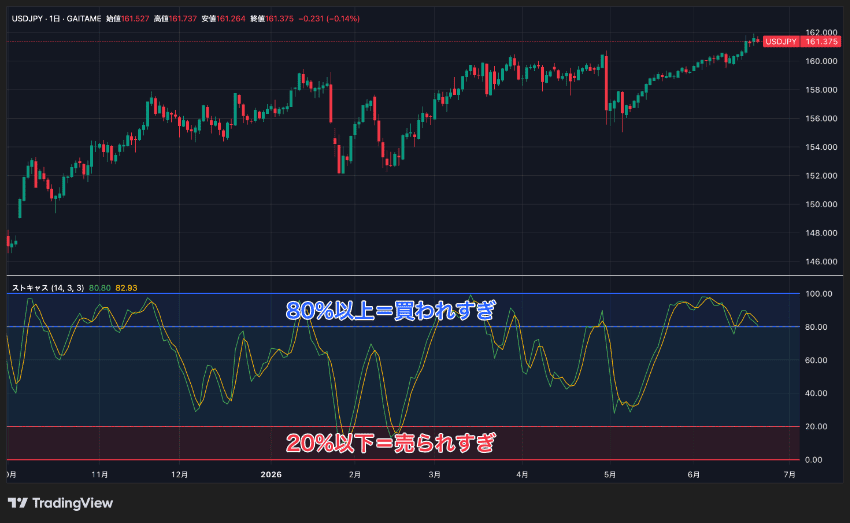Click the 158.000 price axis label
The width and height of the screenshot is (850, 523).
[821, 90]
